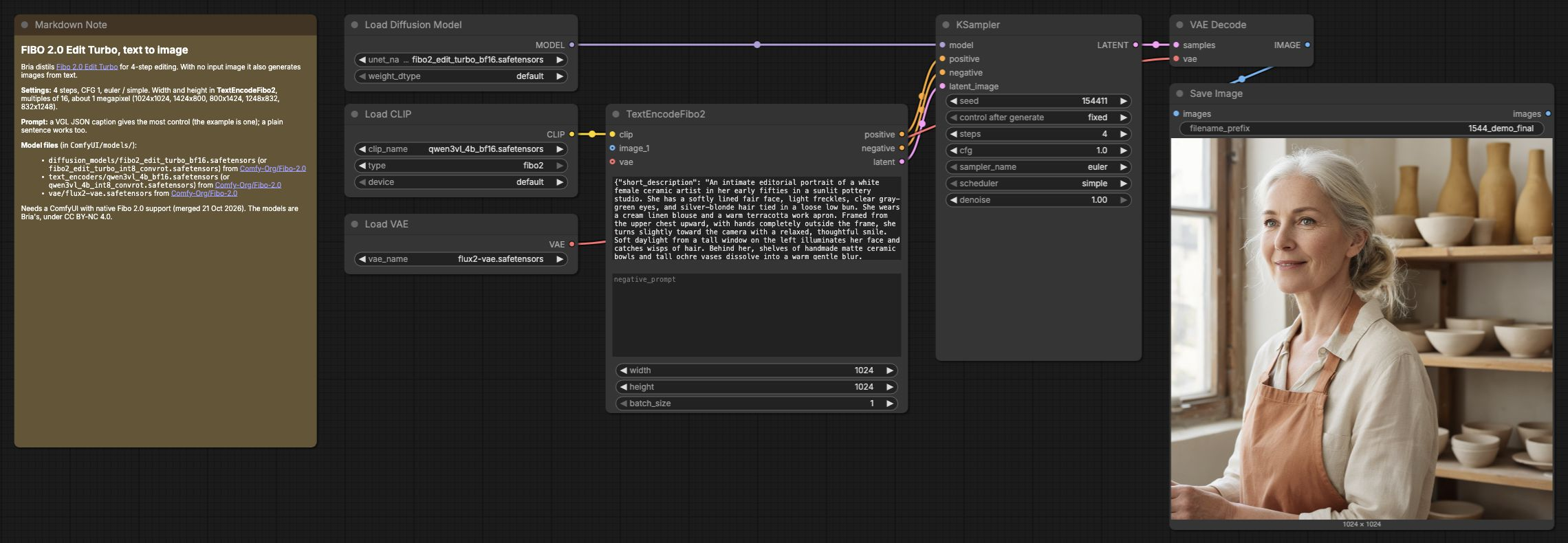Screen dimensions: 1568x543
Task: Click the latent_image input port on KSampler
Action: click(x=942, y=87)
